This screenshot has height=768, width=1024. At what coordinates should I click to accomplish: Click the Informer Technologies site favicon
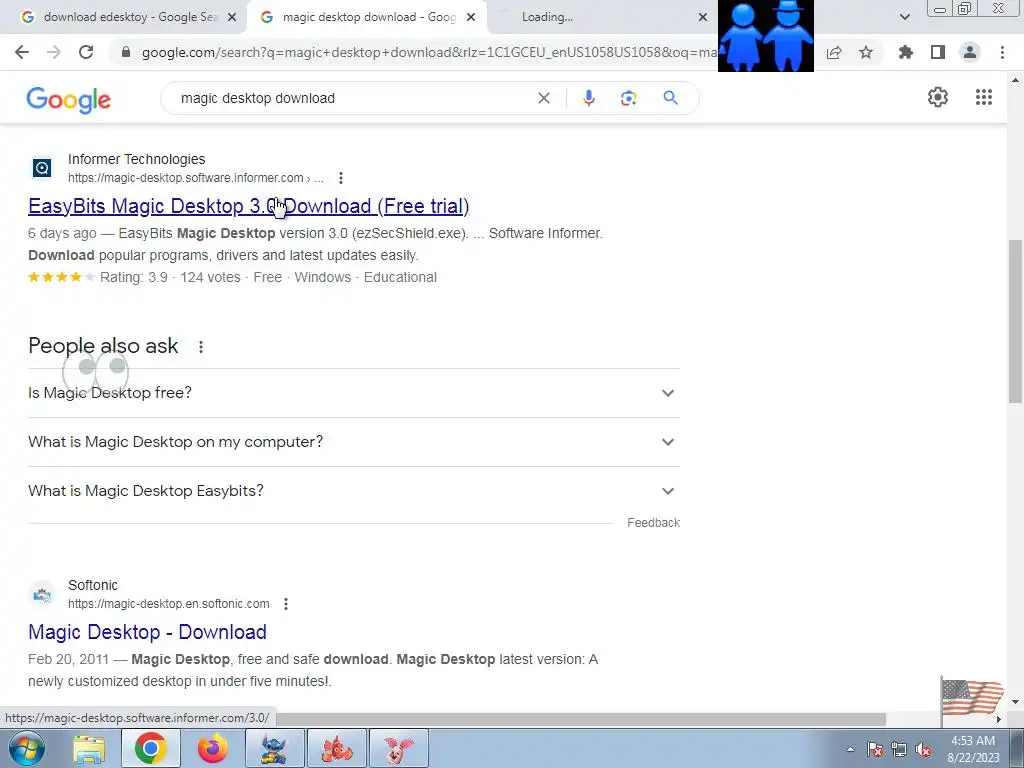click(42, 168)
